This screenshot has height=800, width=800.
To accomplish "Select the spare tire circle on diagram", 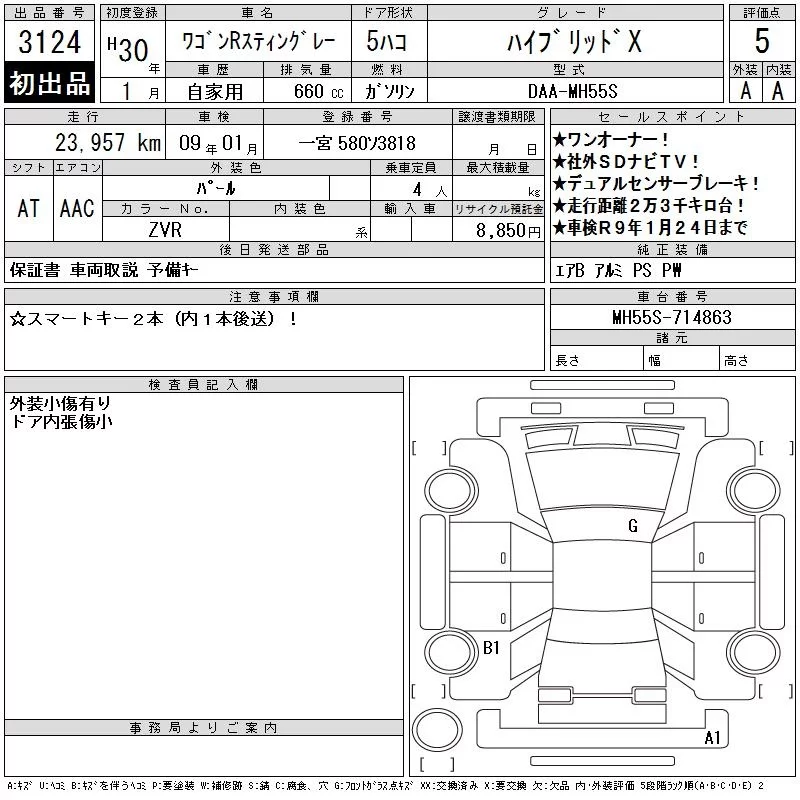I will tap(437, 730).
